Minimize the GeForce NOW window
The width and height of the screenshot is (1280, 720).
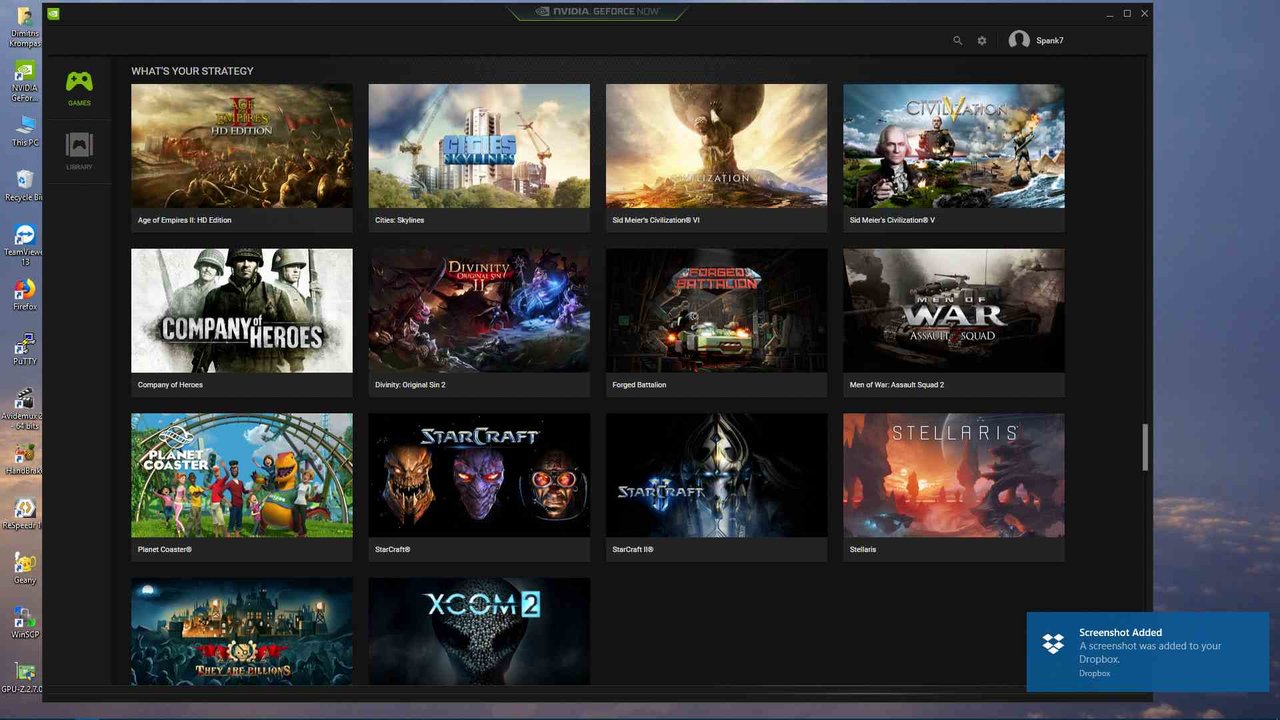tap(1110, 13)
